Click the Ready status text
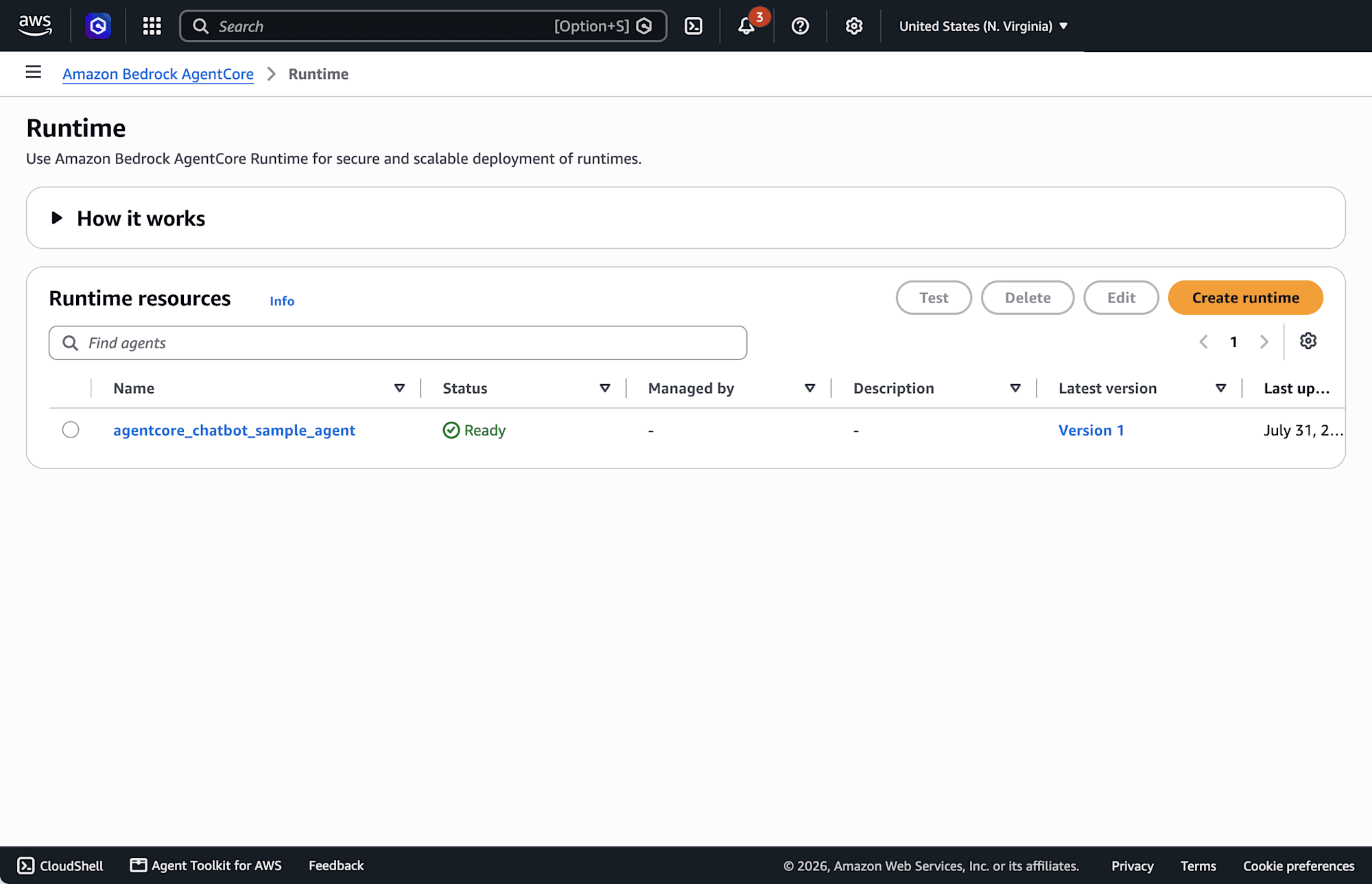This screenshot has width=1372, height=884. tap(484, 430)
